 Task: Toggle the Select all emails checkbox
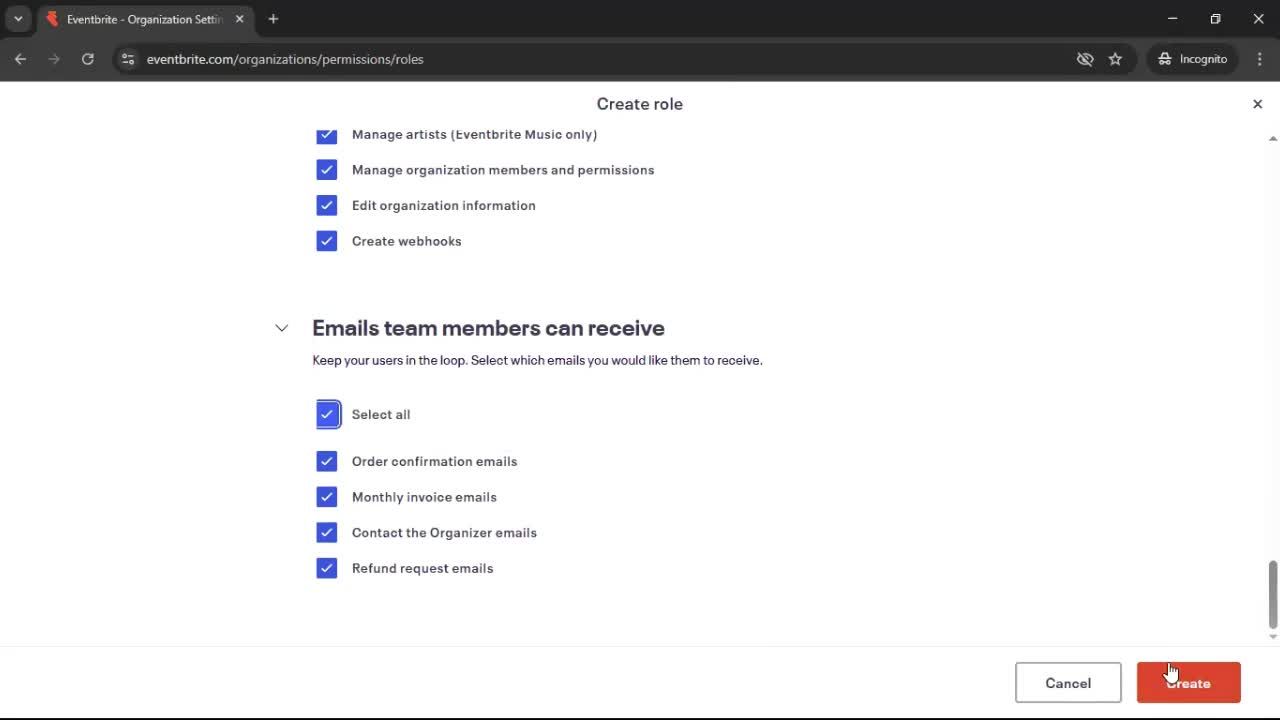click(327, 414)
